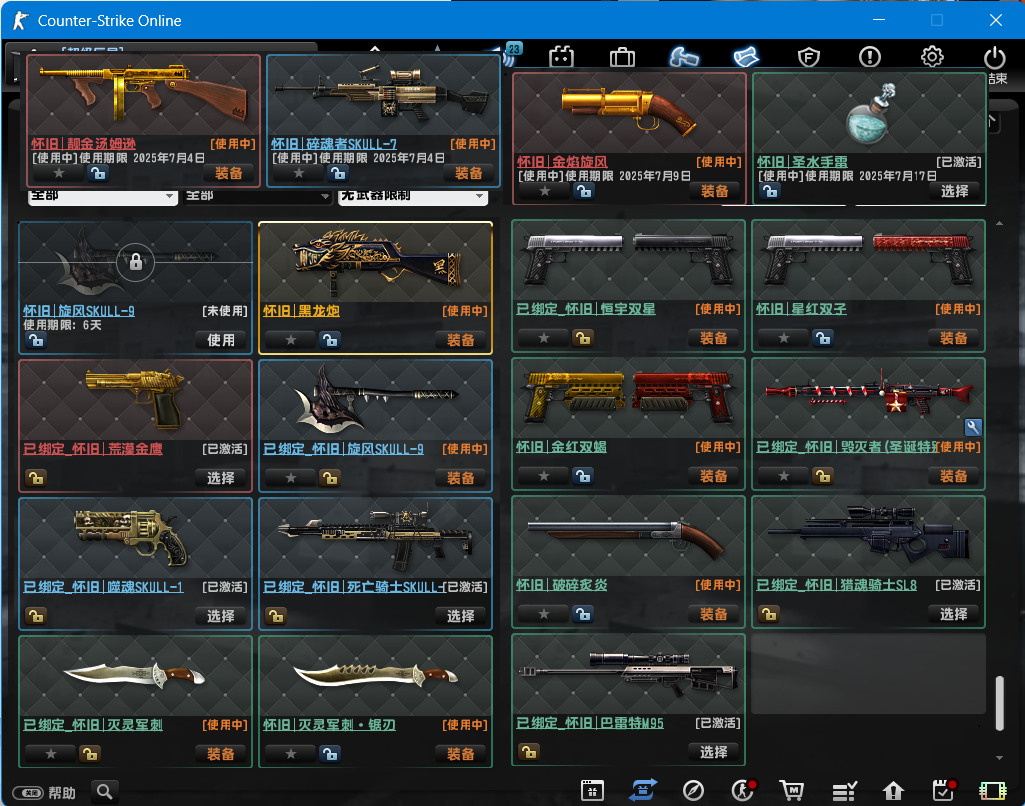Select the 噬魂SKULL-1 revolver image
1025x806 pixels.
[131, 537]
